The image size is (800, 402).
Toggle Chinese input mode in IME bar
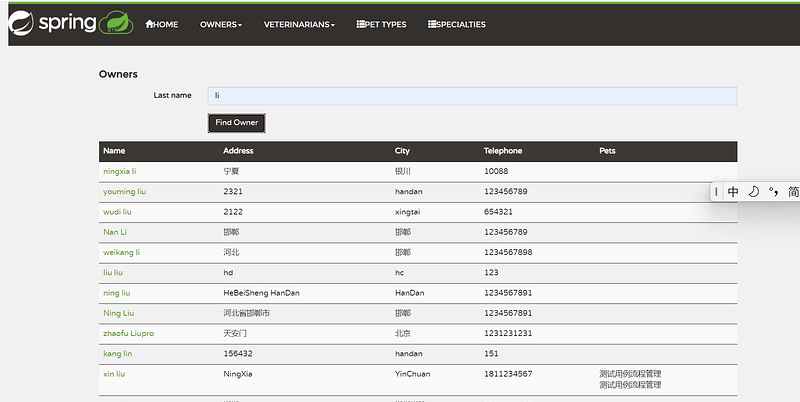point(733,192)
